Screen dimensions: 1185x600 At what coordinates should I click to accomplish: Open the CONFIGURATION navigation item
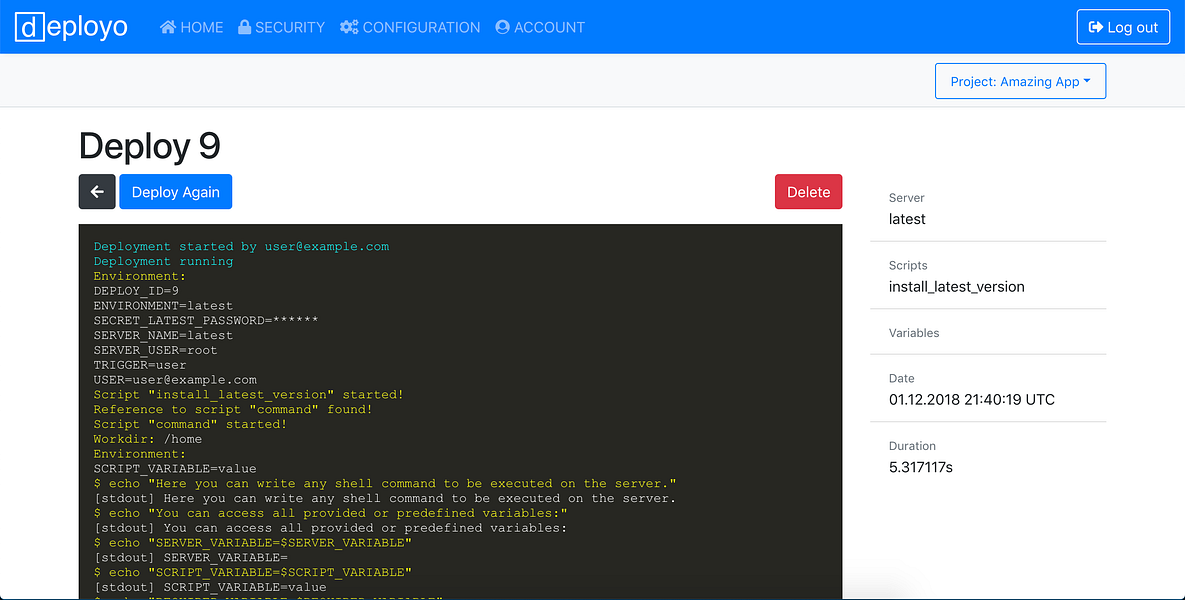coord(410,27)
